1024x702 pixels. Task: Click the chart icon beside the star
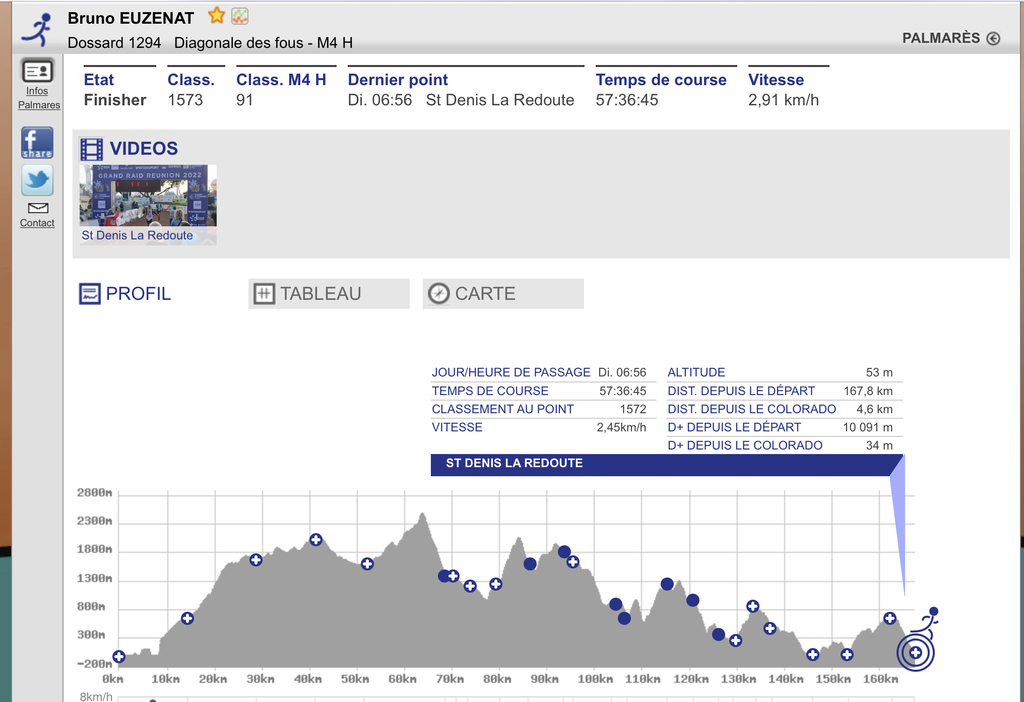(x=240, y=15)
